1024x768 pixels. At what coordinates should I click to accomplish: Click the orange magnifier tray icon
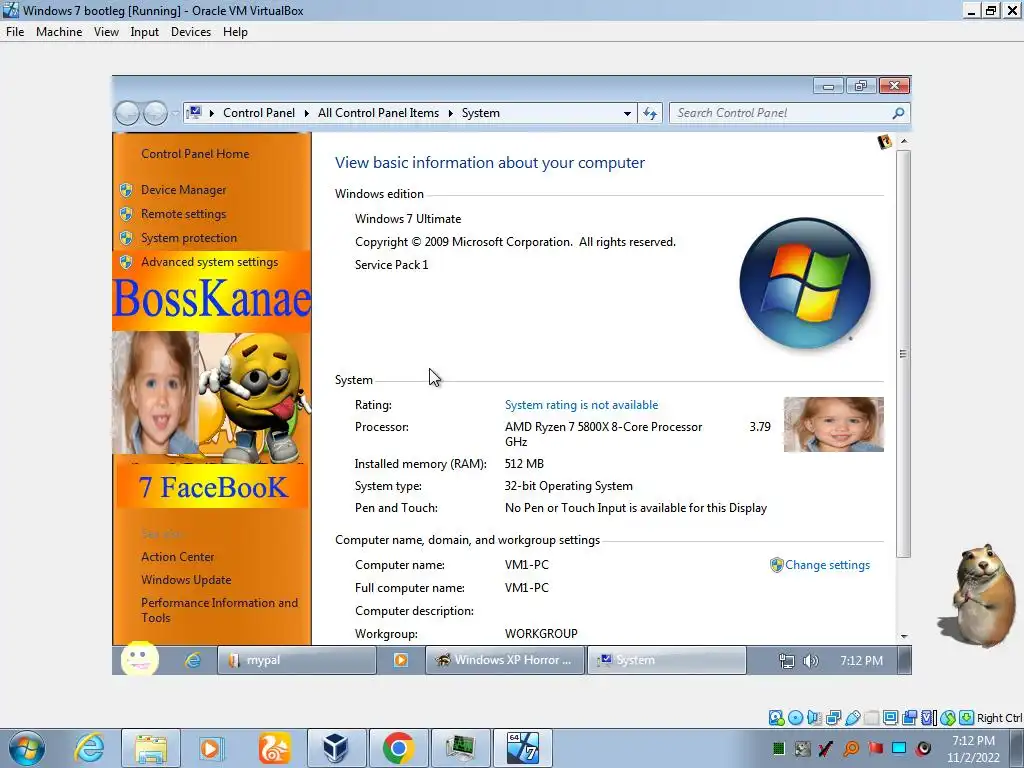[x=851, y=748]
